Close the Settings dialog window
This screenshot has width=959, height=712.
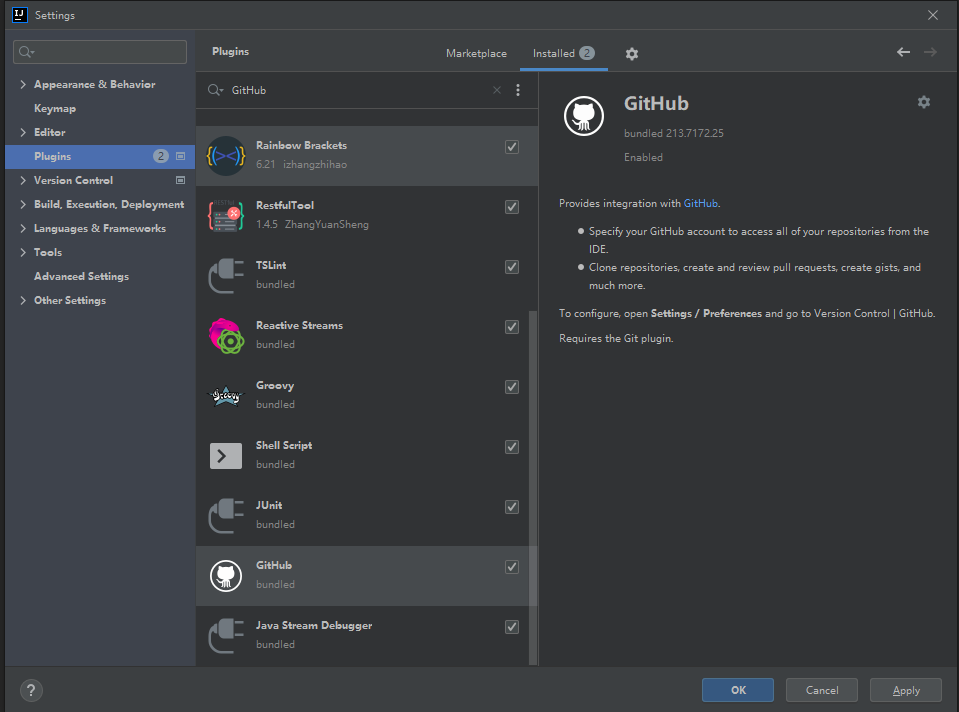coord(933,15)
